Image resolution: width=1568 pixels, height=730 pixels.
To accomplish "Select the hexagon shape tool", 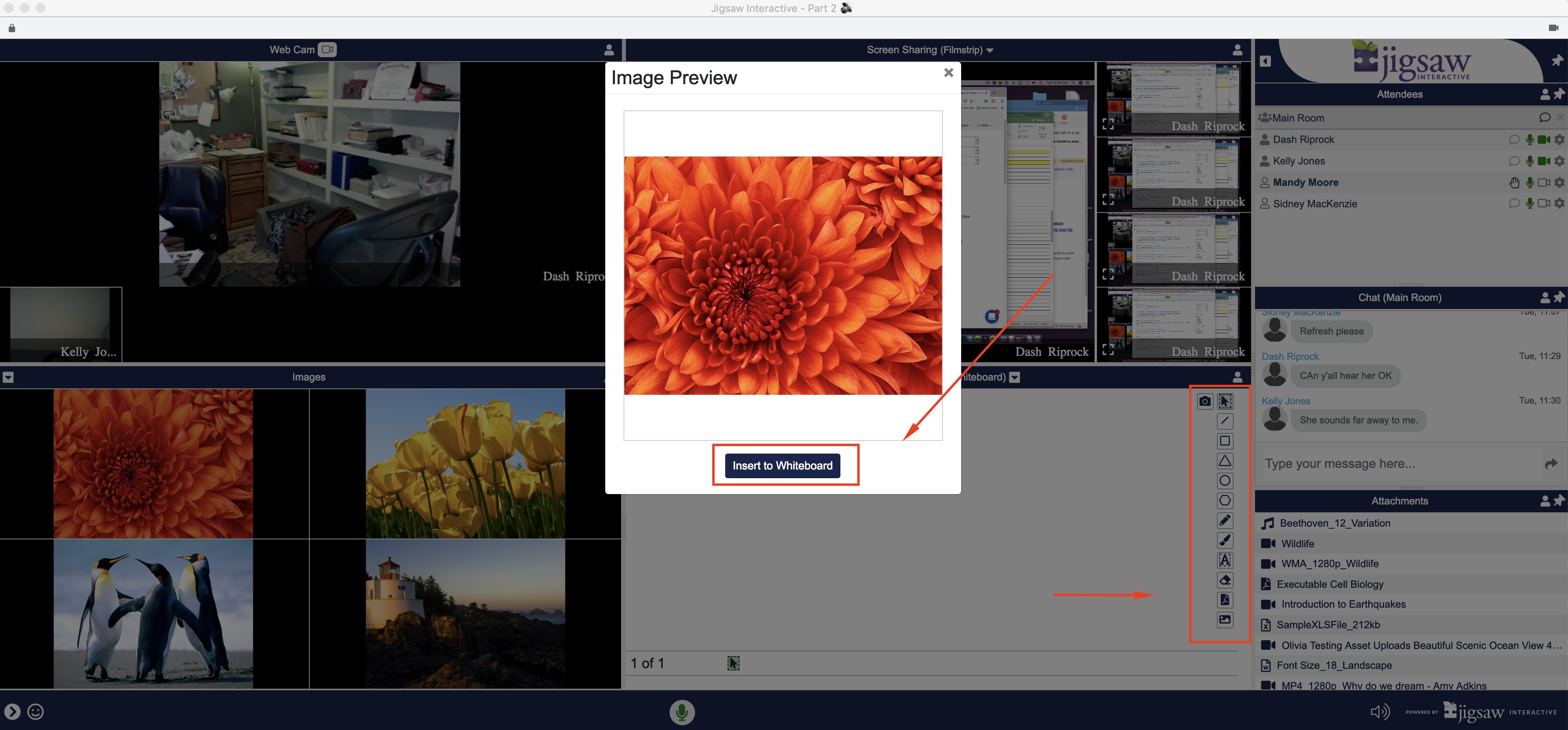I will coord(1225,500).
